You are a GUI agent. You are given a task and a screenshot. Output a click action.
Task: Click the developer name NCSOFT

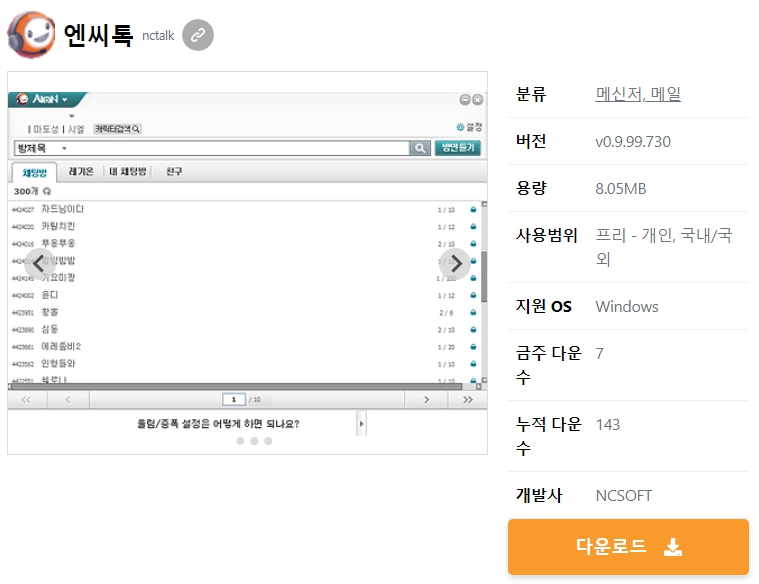tap(623, 495)
